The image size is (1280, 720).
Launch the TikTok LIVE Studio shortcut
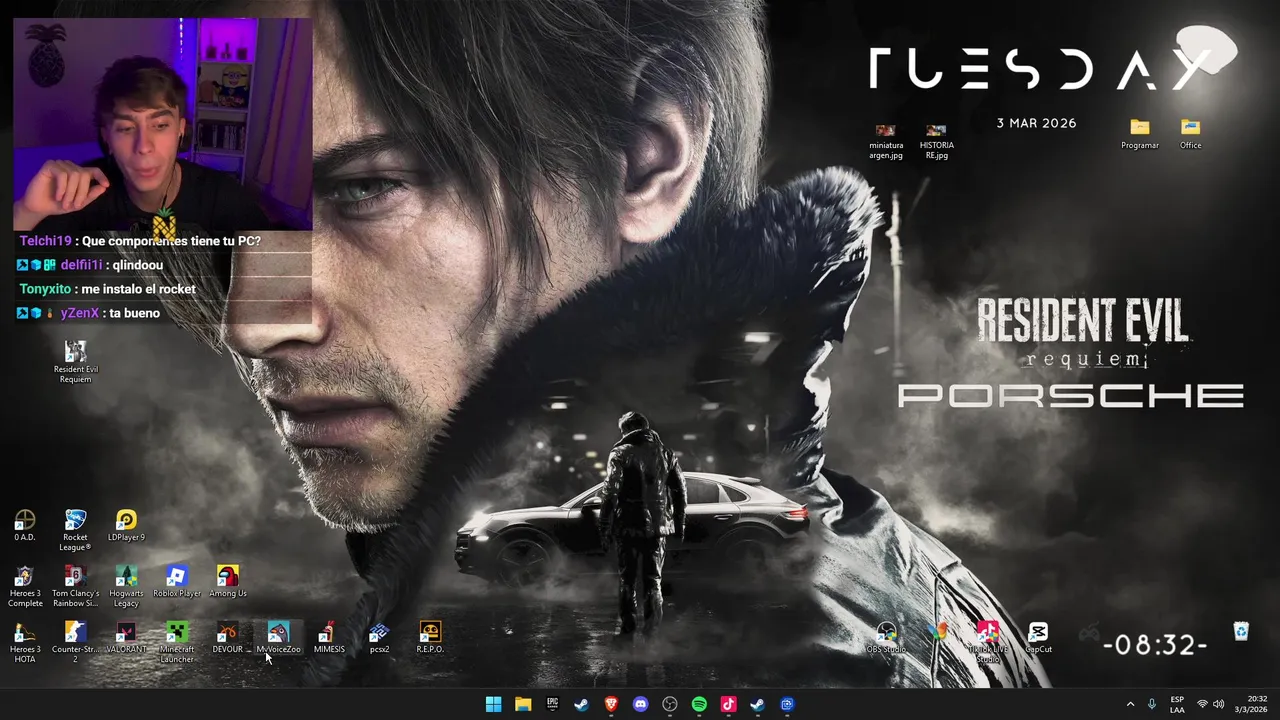coord(988,643)
